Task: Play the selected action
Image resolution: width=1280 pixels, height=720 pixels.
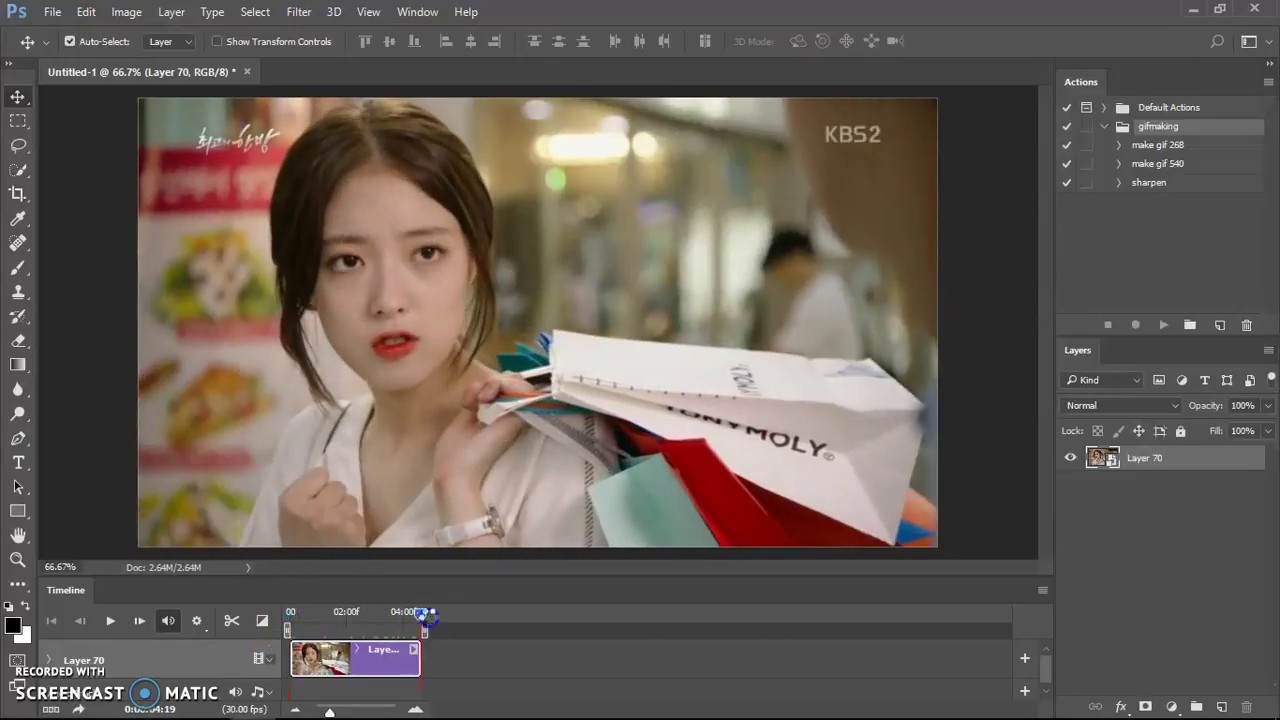Action: [1163, 325]
